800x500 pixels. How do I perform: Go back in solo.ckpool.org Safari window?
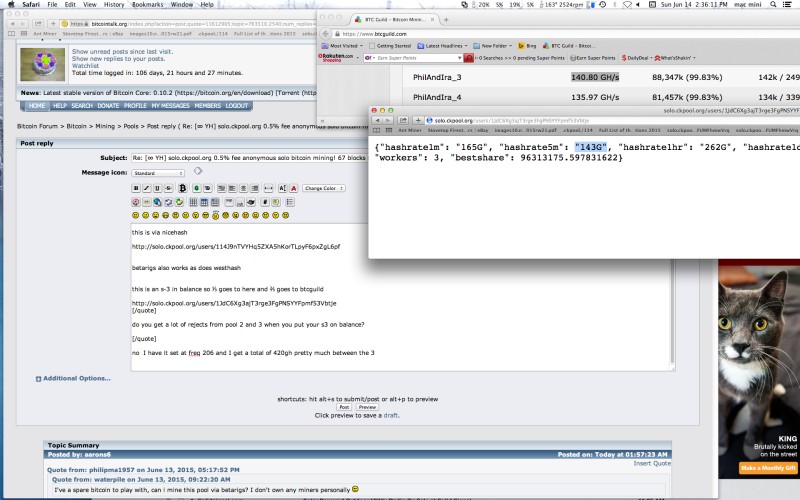coord(377,120)
